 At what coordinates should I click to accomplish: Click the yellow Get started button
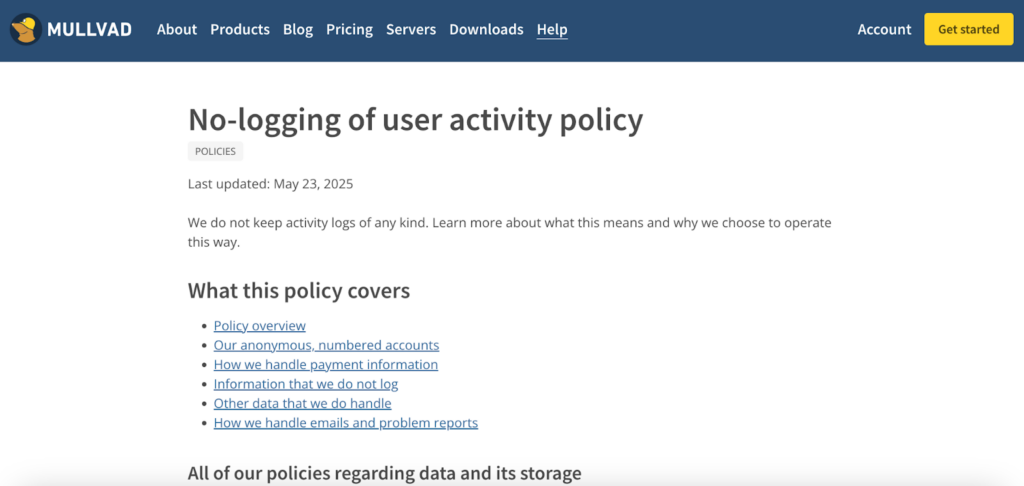(968, 29)
